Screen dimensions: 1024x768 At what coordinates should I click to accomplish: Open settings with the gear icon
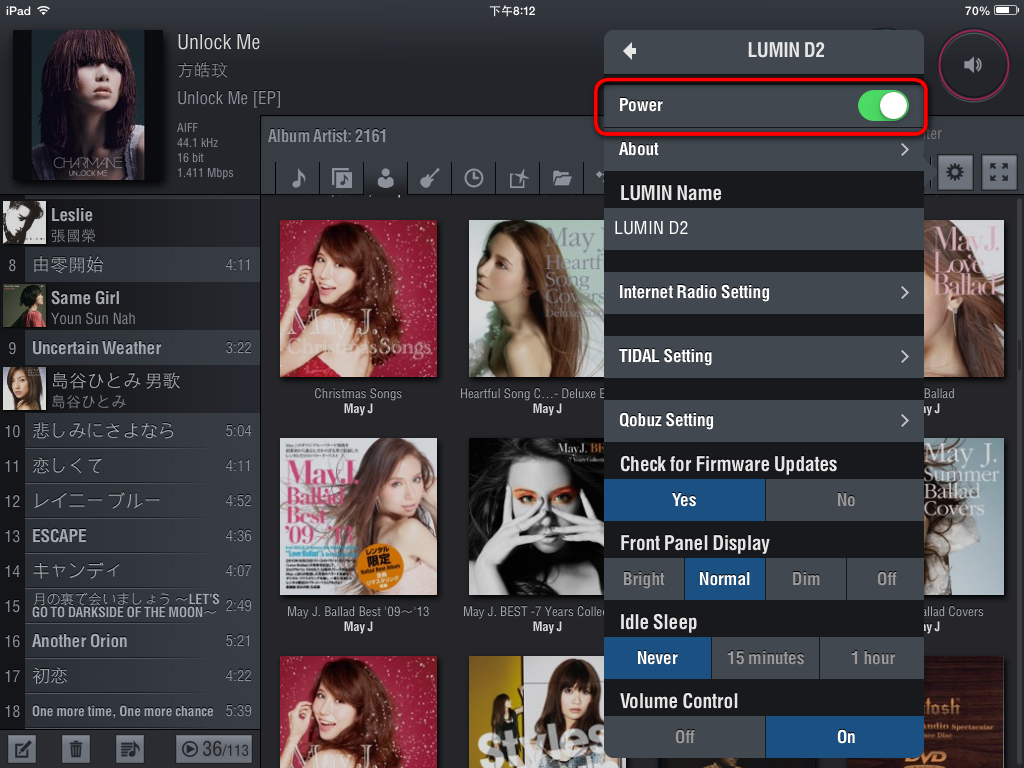click(x=955, y=174)
